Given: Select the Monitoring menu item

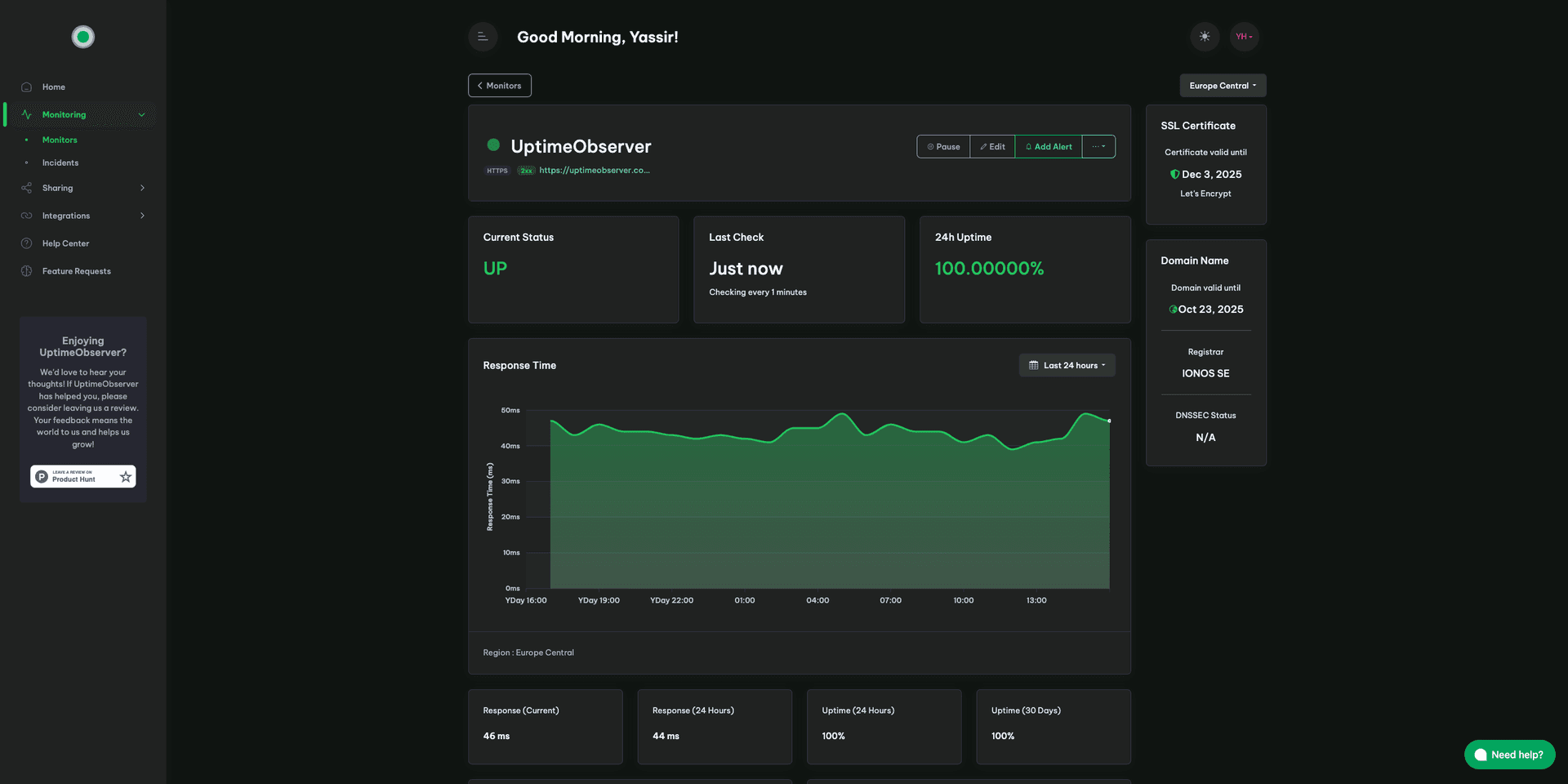Looking at the screenshot, I should (x=82, y=114).
